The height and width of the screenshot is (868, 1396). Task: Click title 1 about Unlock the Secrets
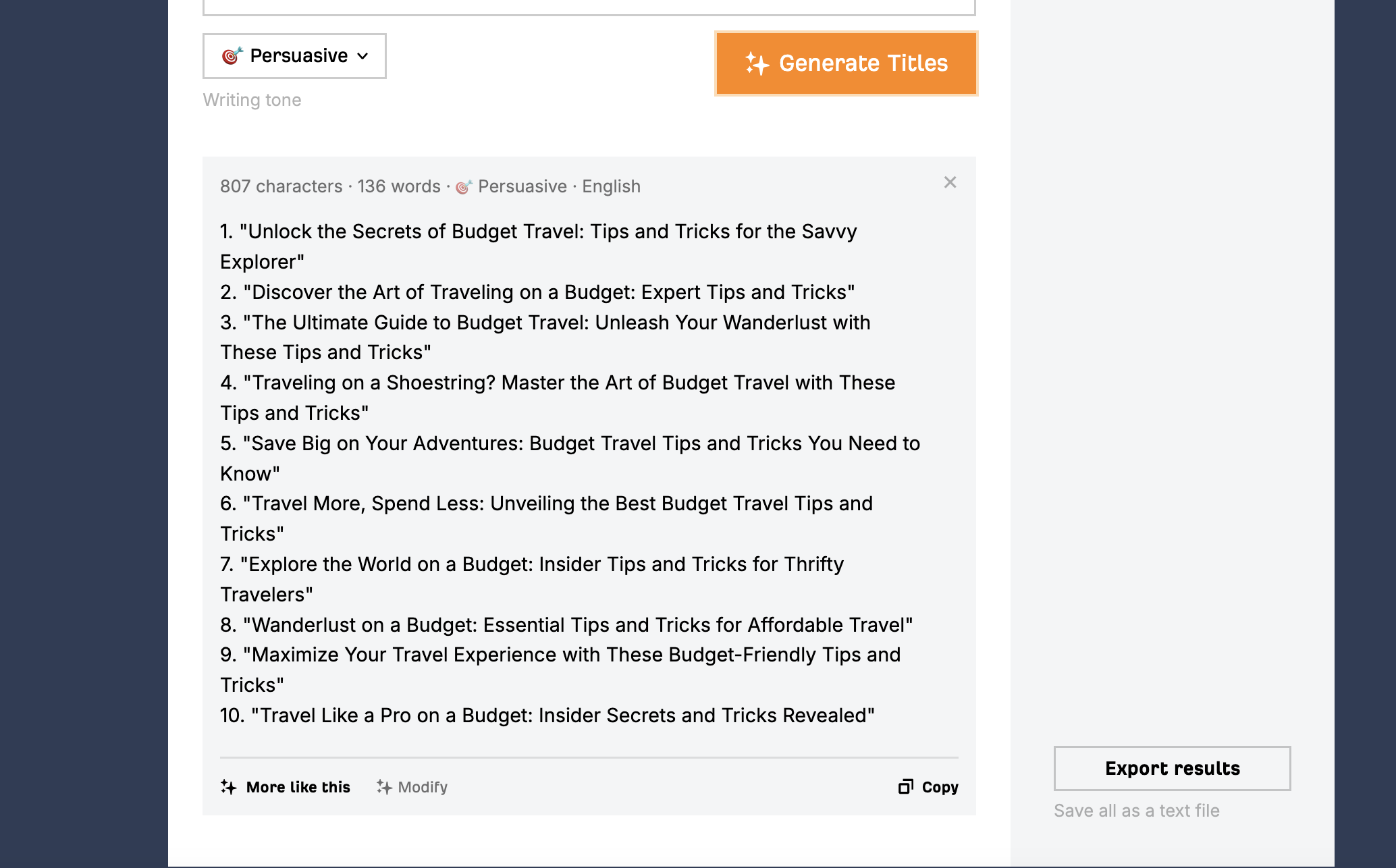tap(538, 232)
